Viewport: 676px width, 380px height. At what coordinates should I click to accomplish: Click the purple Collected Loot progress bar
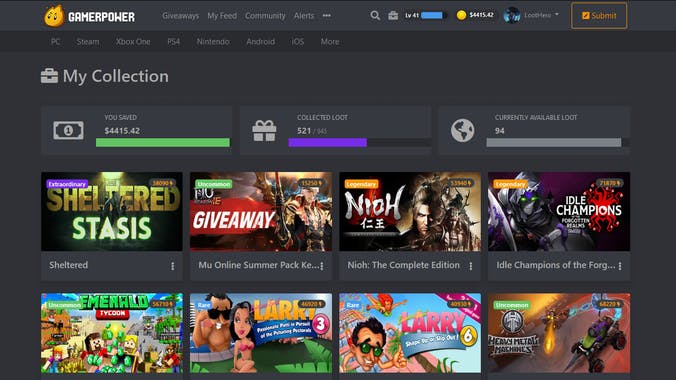[x=328, y=142]
